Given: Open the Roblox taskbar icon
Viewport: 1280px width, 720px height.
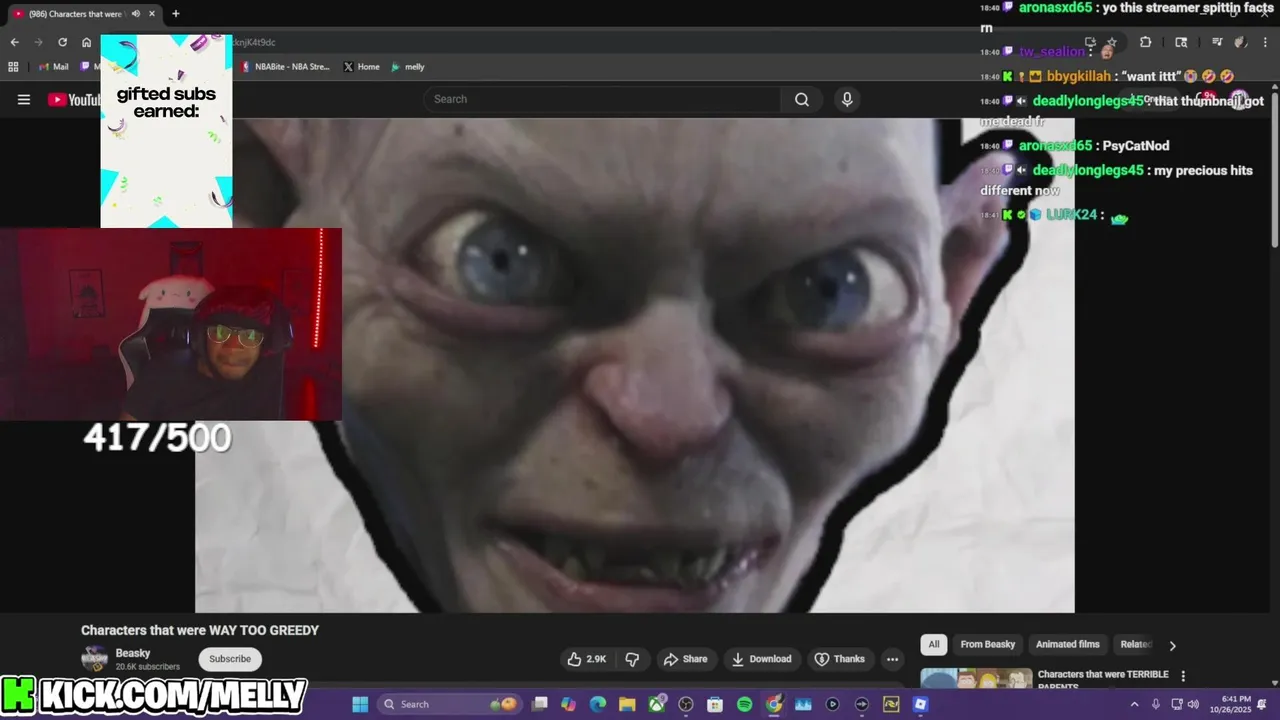Looking at the screenshot, I should (x=920, y=704).
